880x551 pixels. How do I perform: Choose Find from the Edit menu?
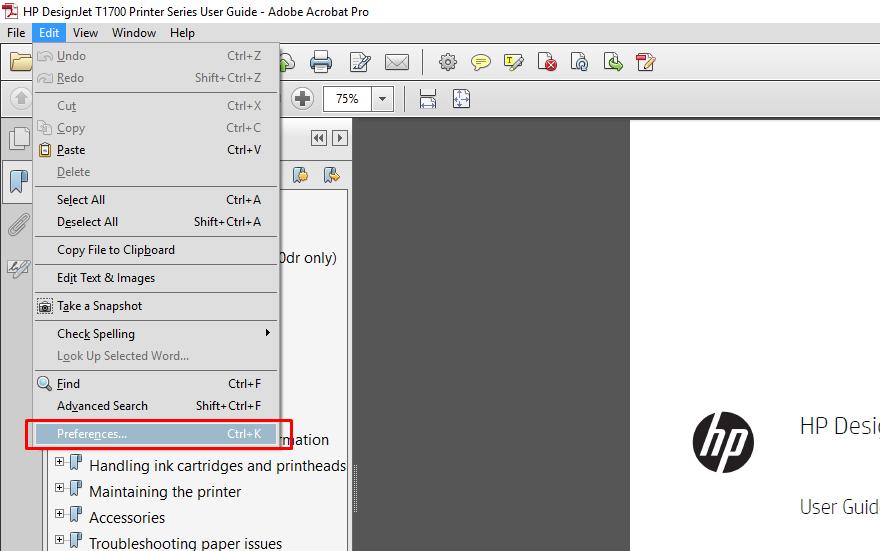pyautogui.click(x=157, y=384)
